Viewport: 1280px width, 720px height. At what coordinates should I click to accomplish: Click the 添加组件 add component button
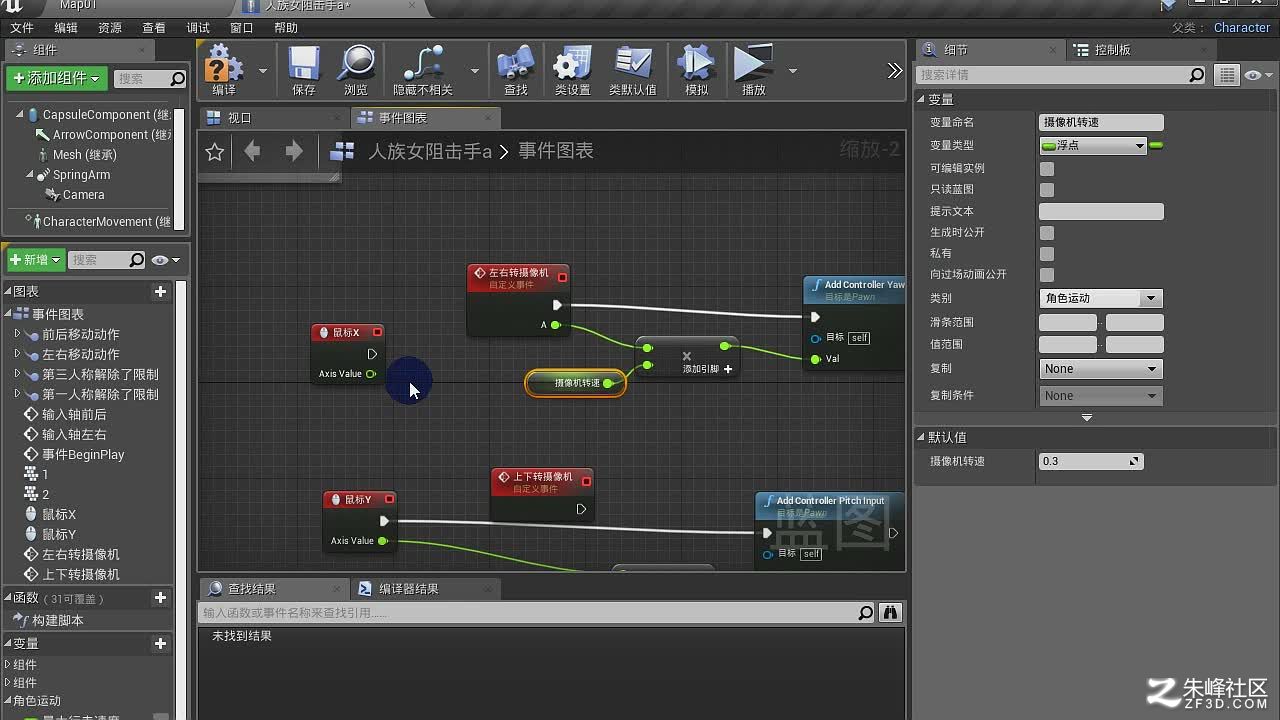pyautogui.click(x=56, y=78)
